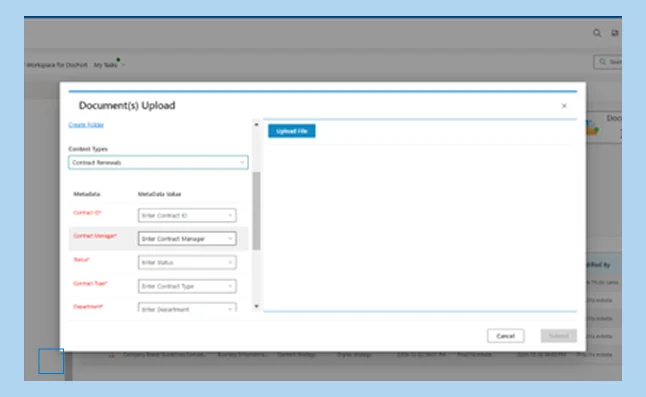
Task: Open the My Tasks tab in background
Action: 105,65
